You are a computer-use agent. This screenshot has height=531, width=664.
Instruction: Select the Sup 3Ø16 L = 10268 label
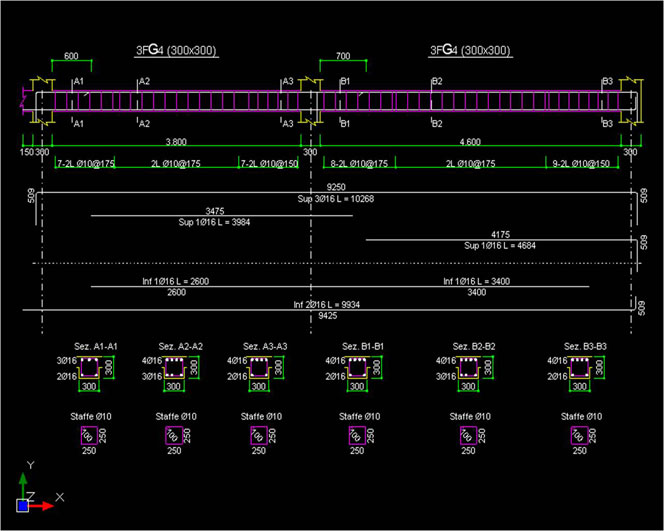(x=335, y=199)
